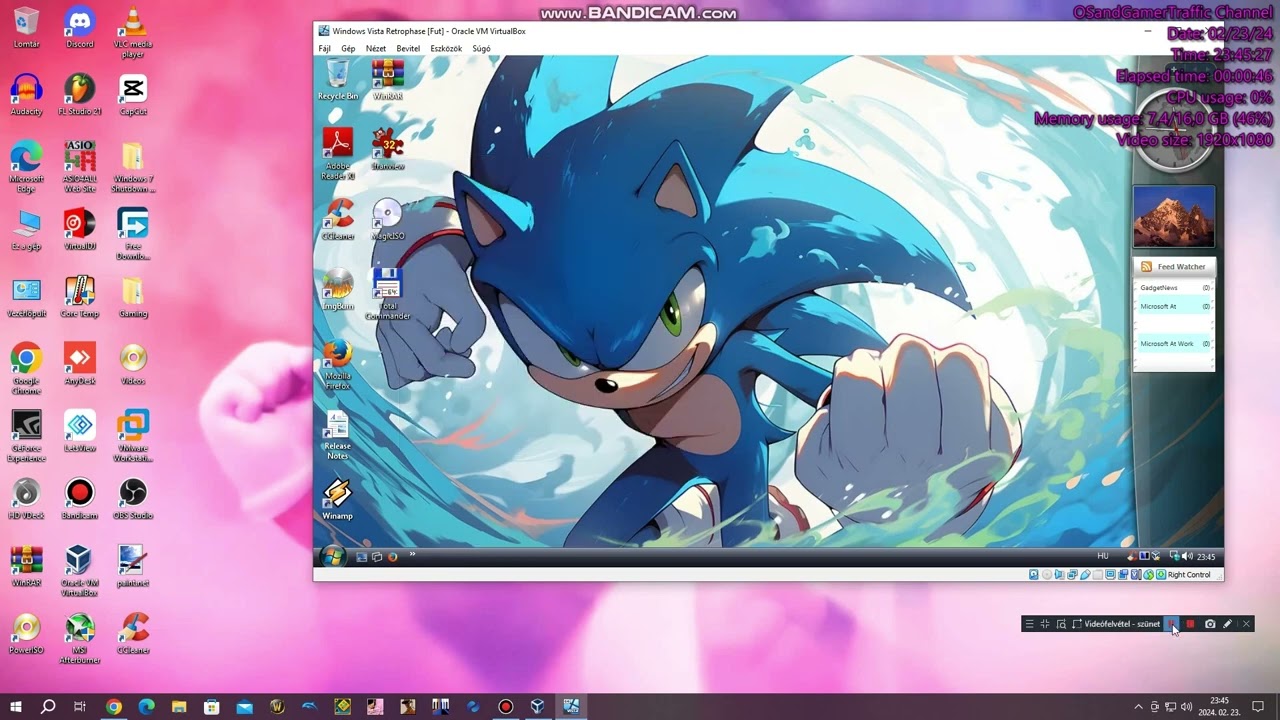
Task: Click the VirtualBox optical disk status icon
Action: 1047,575
